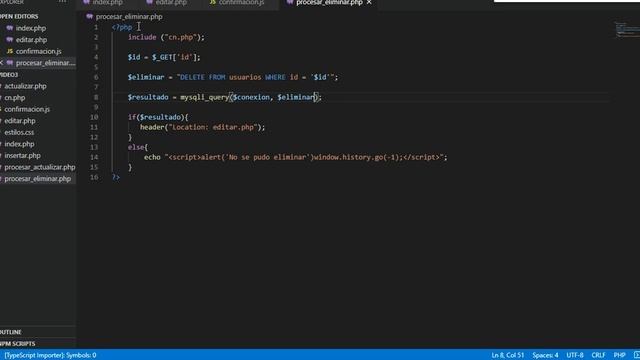Click the else keyword on line 13

(136, 147)
